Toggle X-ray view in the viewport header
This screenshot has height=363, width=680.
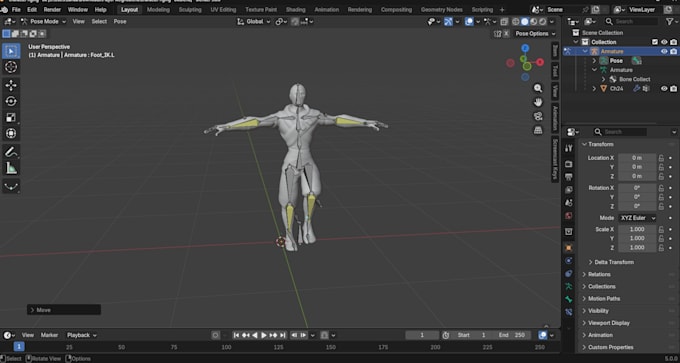[503, 22]
